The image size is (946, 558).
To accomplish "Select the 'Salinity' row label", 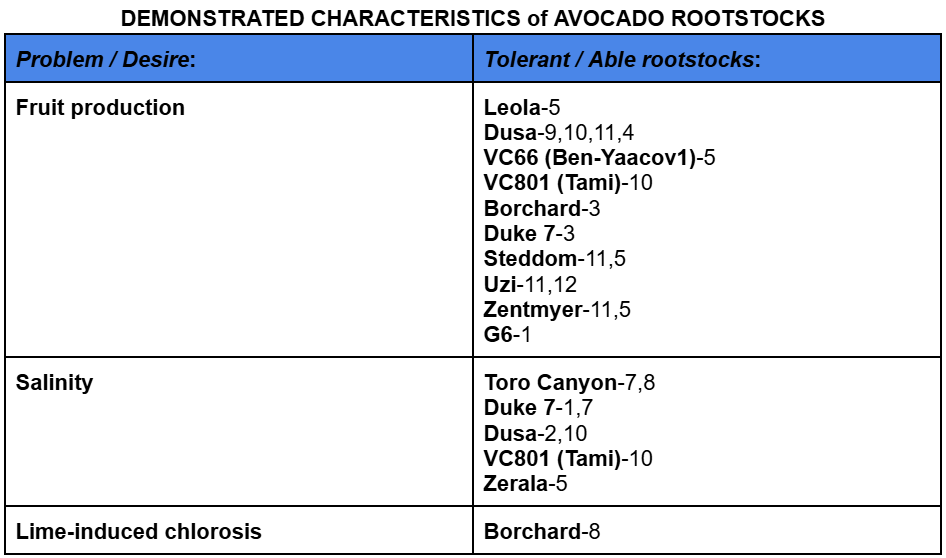I will (54, 383).
